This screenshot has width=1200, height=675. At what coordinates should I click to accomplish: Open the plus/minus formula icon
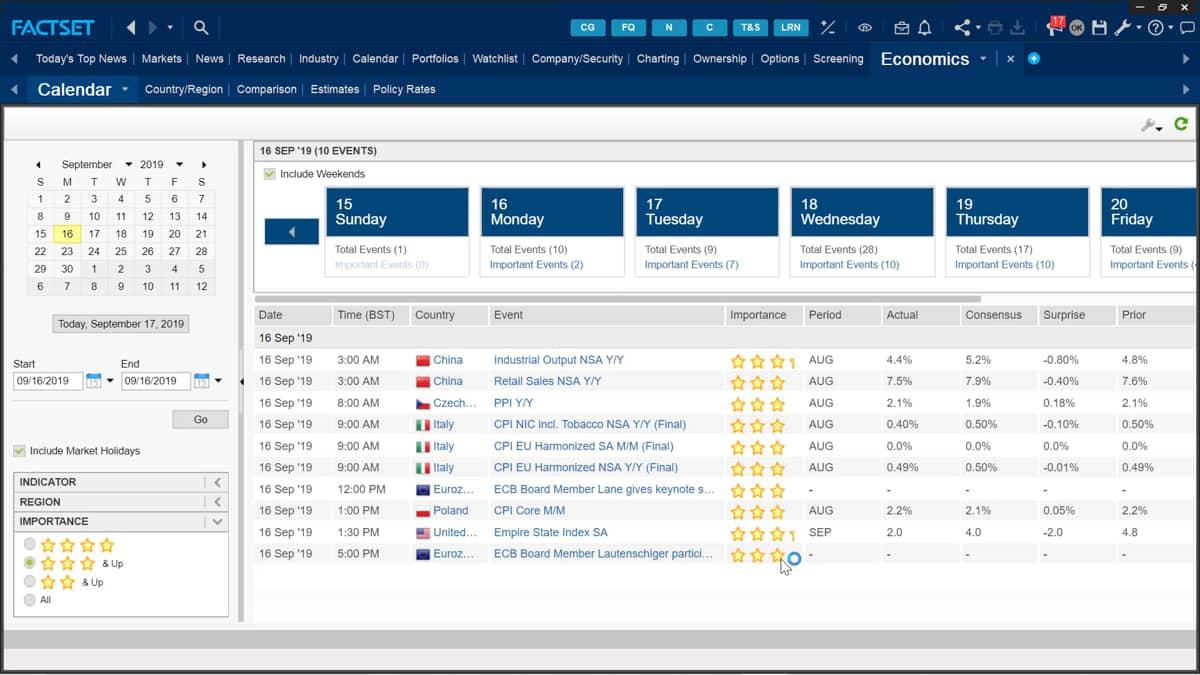[827, 28]
